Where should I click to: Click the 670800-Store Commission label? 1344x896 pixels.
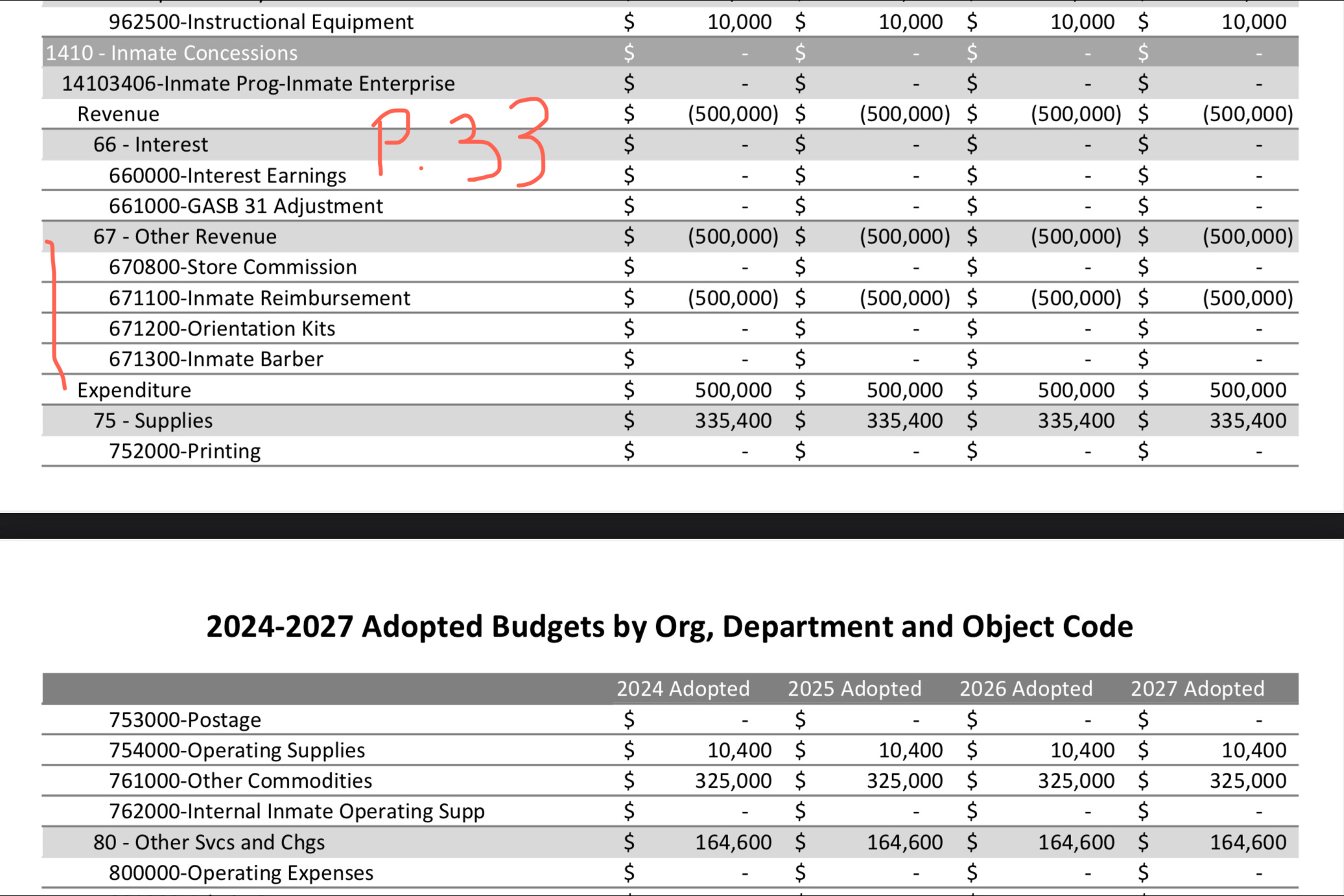pyautogui.click(x=233, y=267)
